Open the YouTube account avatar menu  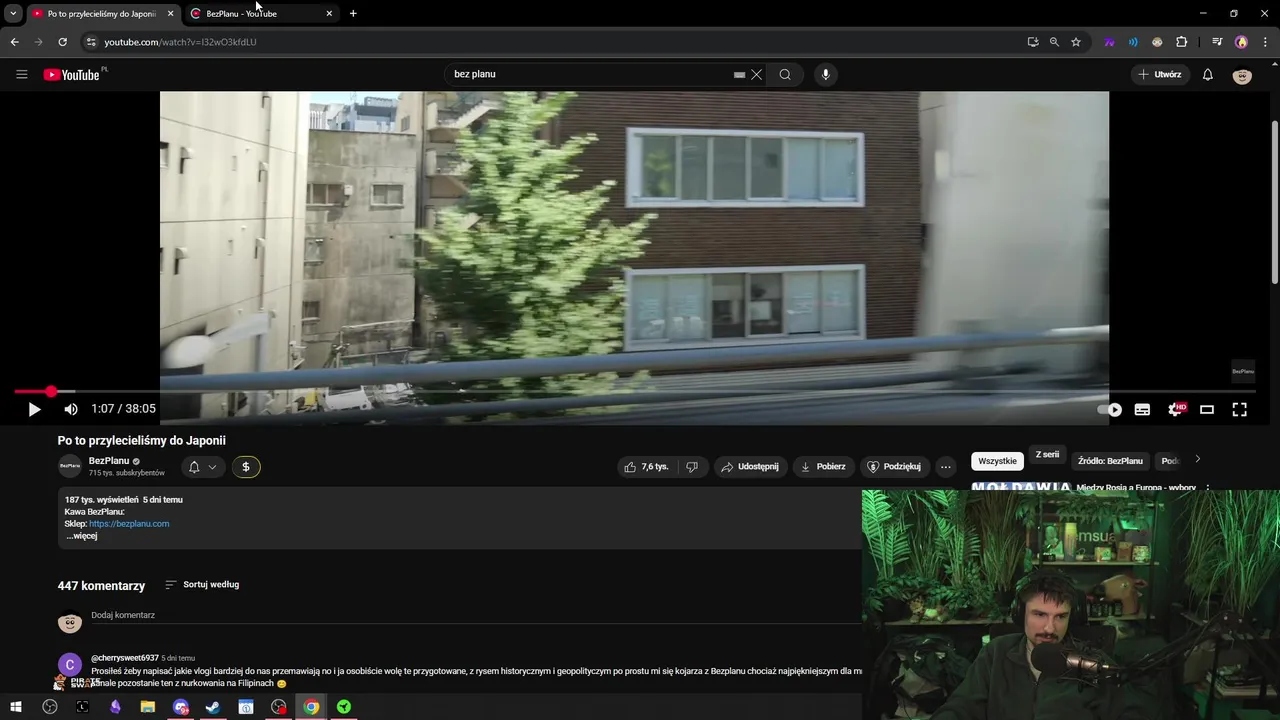1242,75
